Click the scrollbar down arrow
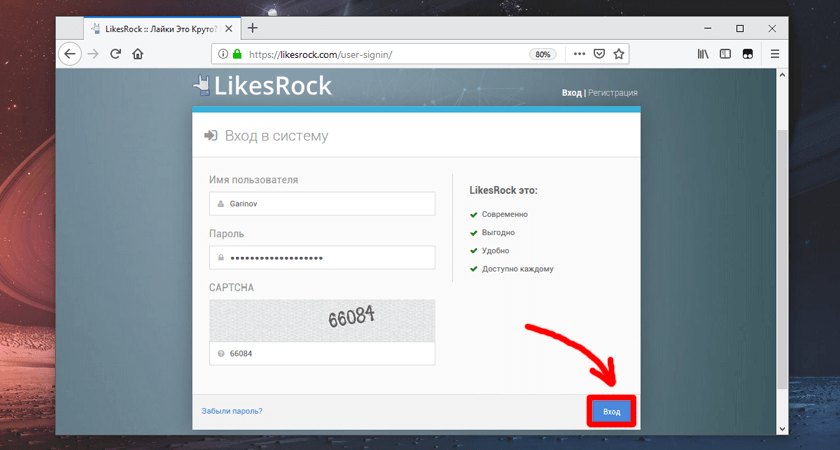Image resolution: width=840 pixels, height=450 pixels. point(782,429)
